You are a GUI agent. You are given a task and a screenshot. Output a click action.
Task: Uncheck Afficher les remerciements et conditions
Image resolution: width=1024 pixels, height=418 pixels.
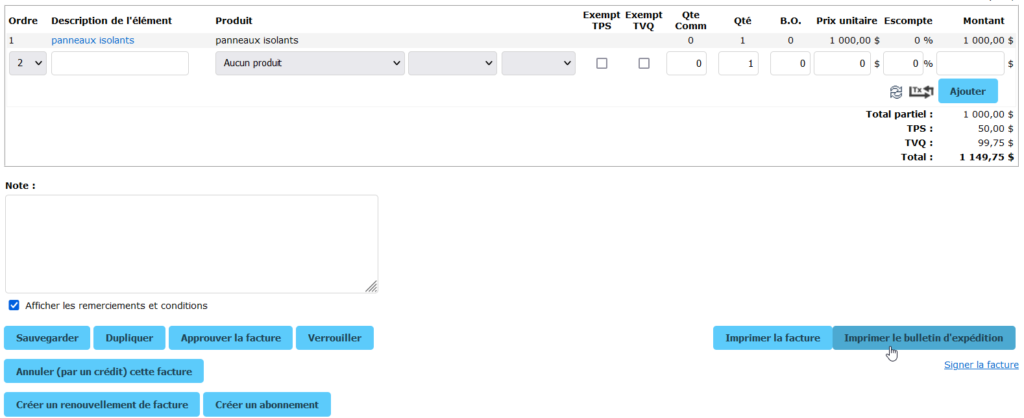(x=14, y=305)
